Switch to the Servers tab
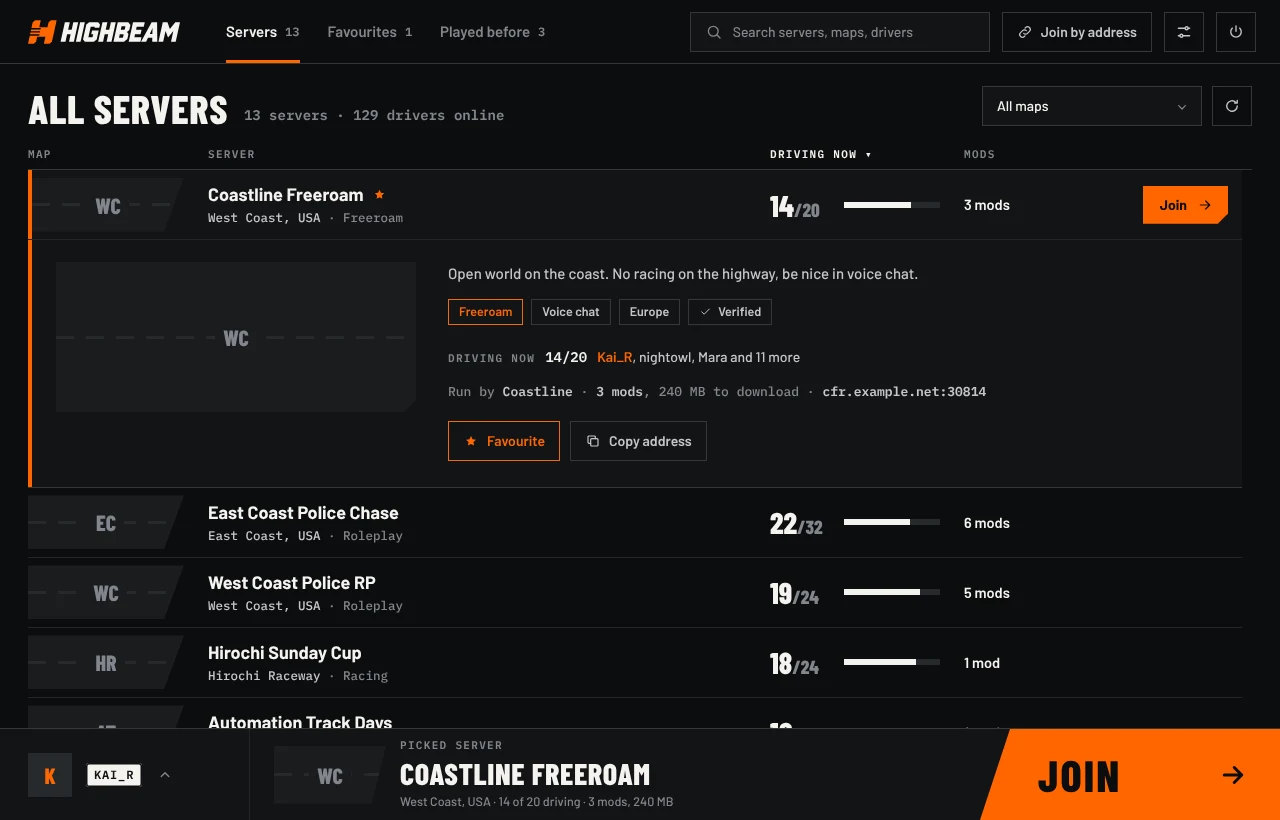The height and width of the screenshot is (820, 1280). [263, 32]
